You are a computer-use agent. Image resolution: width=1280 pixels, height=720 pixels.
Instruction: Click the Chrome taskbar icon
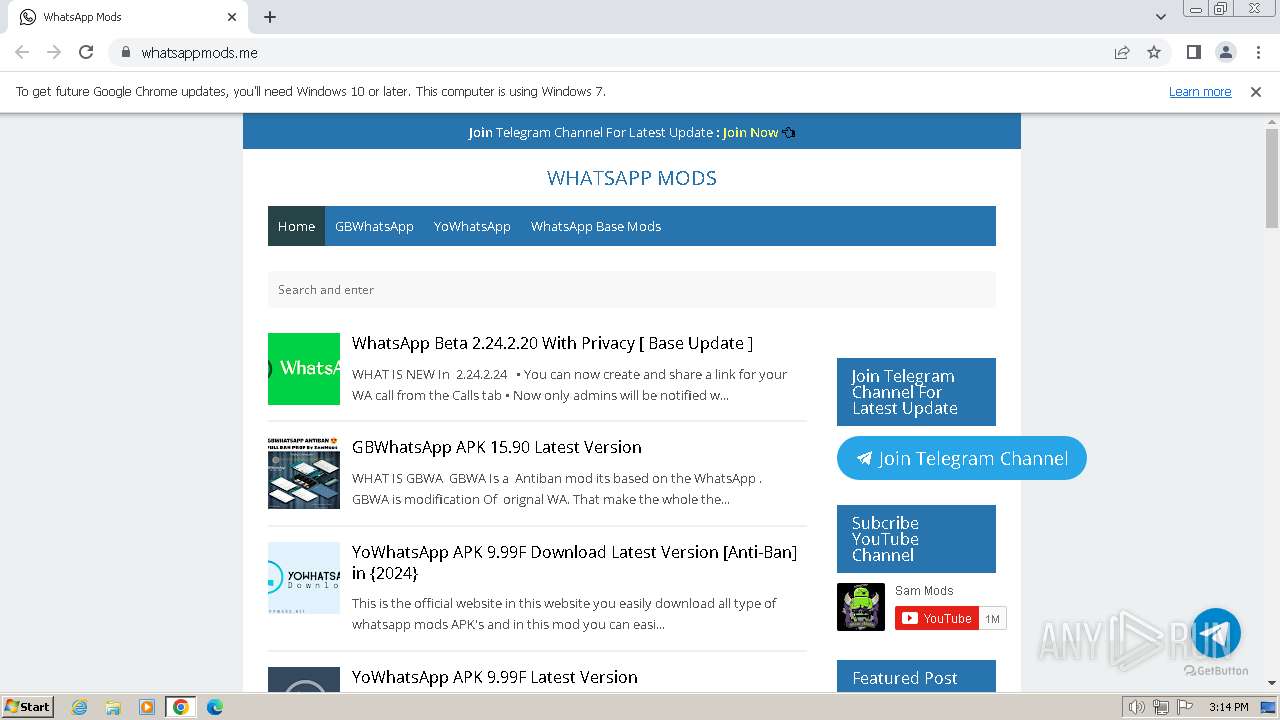point(181,707)
